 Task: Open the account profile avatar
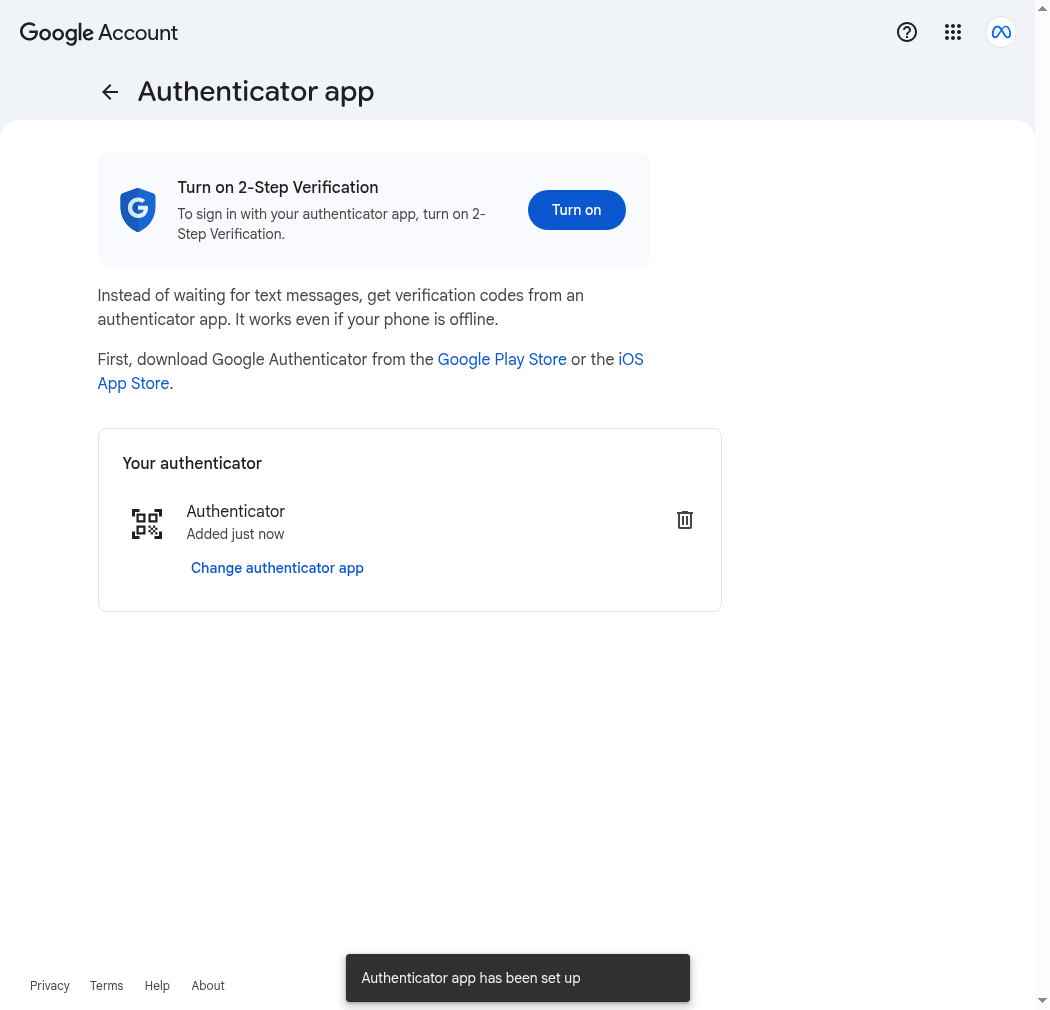(x=1001, y=32)
